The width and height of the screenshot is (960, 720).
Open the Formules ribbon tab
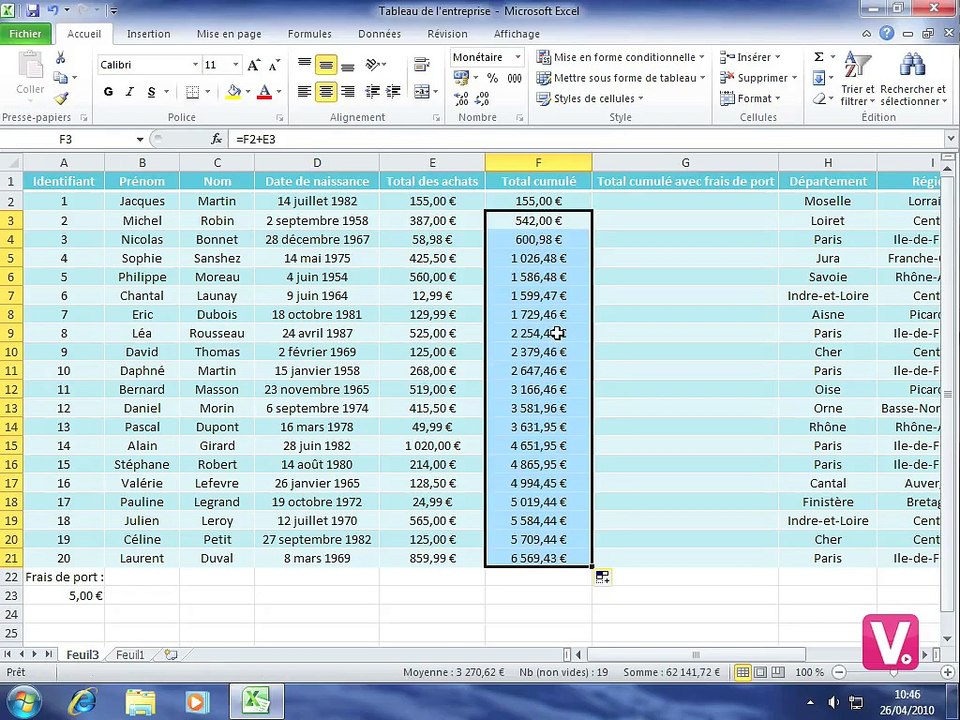point(310,34)
